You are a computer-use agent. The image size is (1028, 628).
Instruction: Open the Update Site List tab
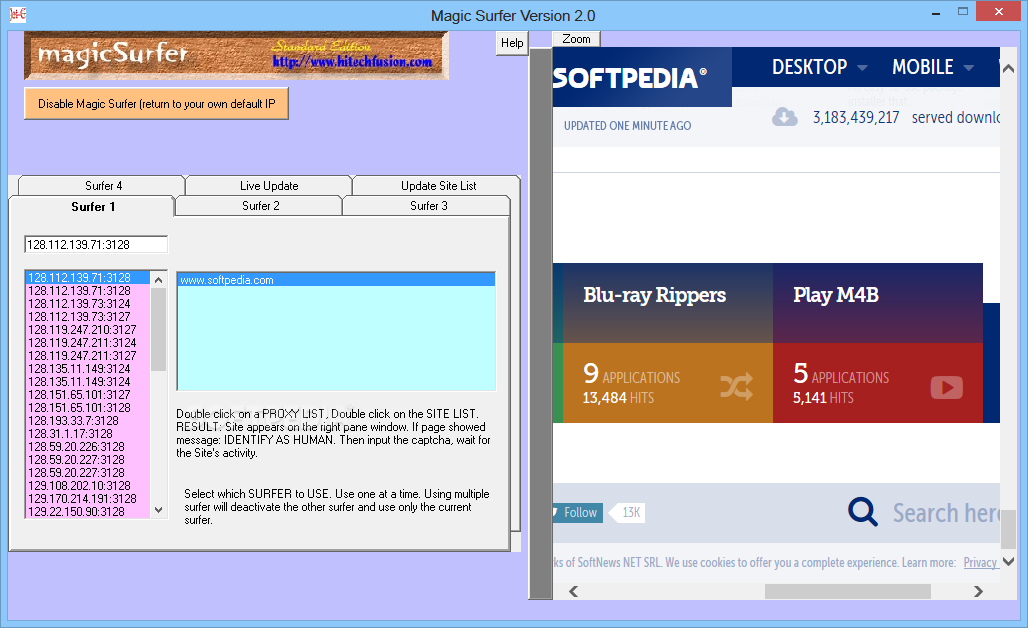(438, 186)
